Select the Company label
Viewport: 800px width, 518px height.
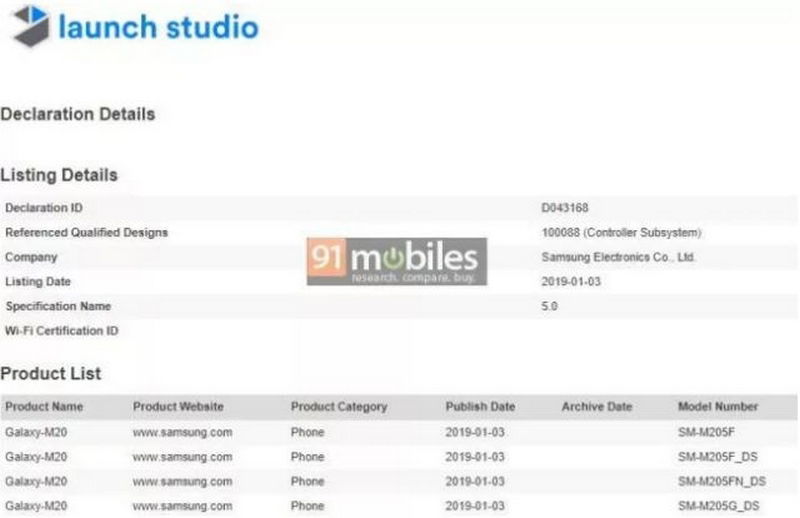(x=31, y=257)
